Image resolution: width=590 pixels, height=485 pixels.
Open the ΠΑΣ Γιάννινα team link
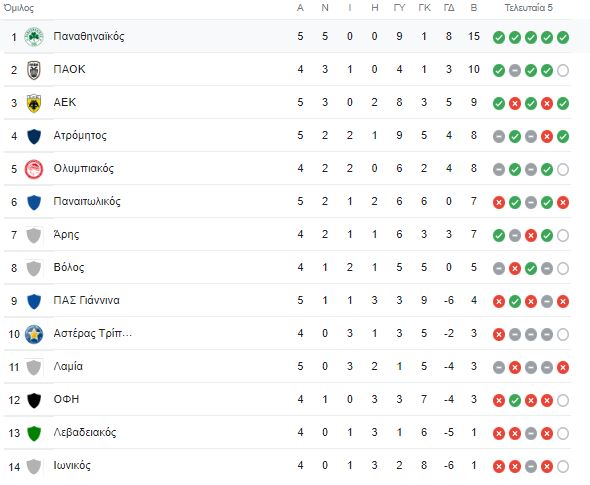tap(87, 300)
